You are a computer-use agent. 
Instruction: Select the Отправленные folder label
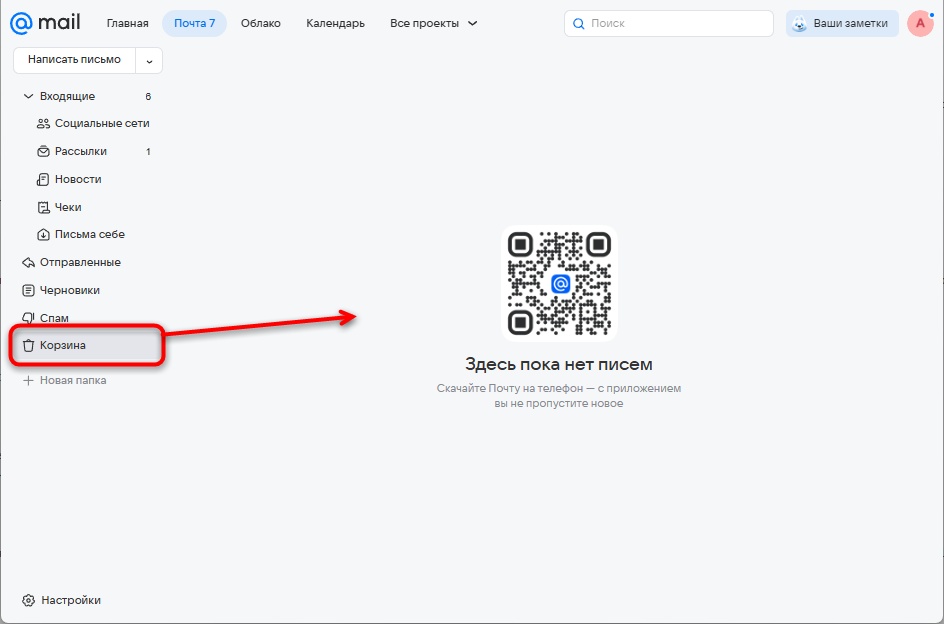tap(80, 263)
